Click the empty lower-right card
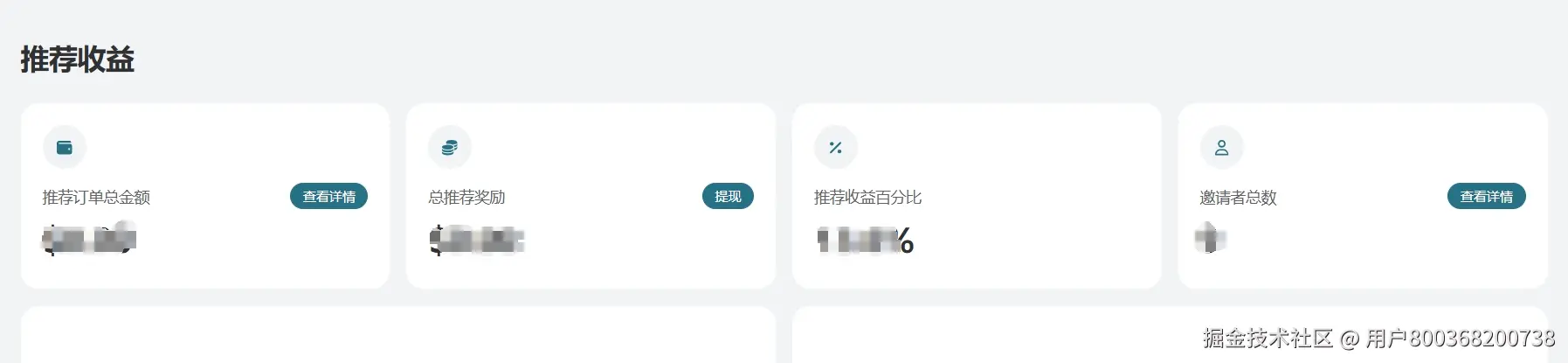The width and height of the screenshot is (1568, 363). (x=1170, y=335)
